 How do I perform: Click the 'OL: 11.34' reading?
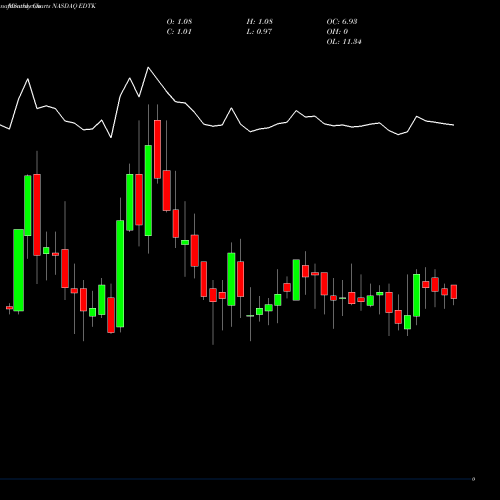(344, 42)
